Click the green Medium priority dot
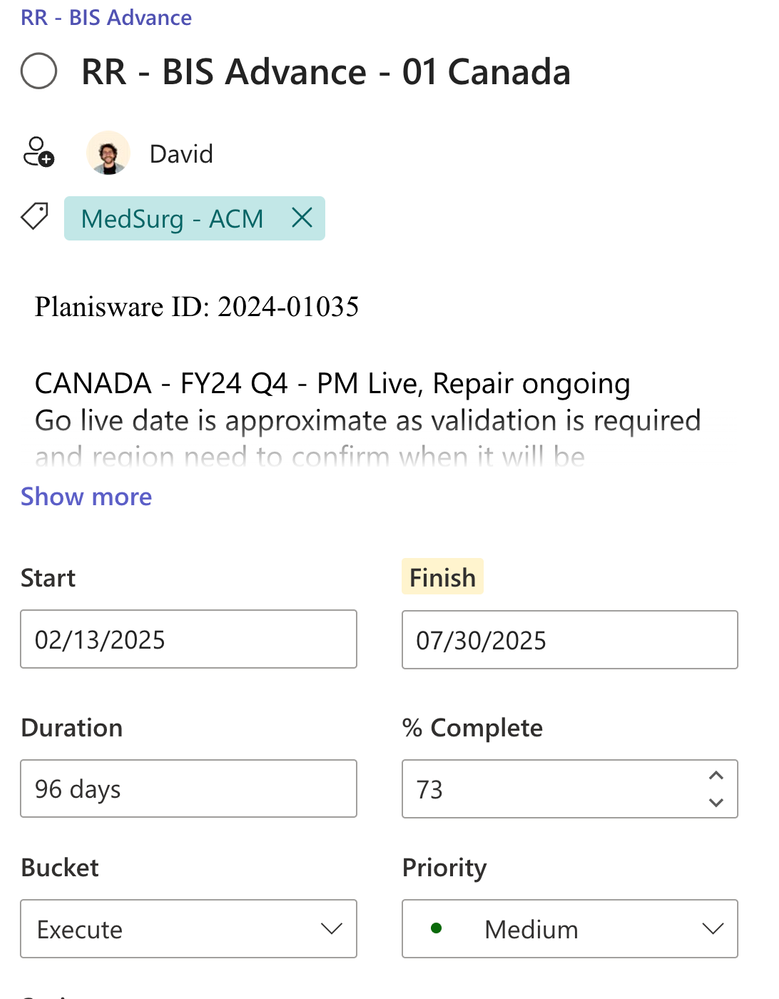 click(x=436, y=928)
